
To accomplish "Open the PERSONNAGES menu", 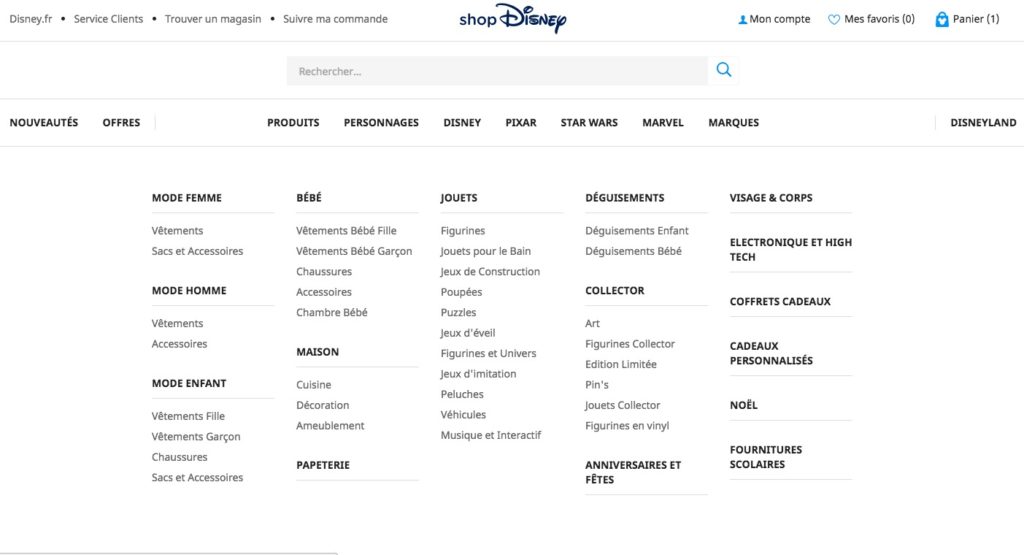I will [381, 123].
